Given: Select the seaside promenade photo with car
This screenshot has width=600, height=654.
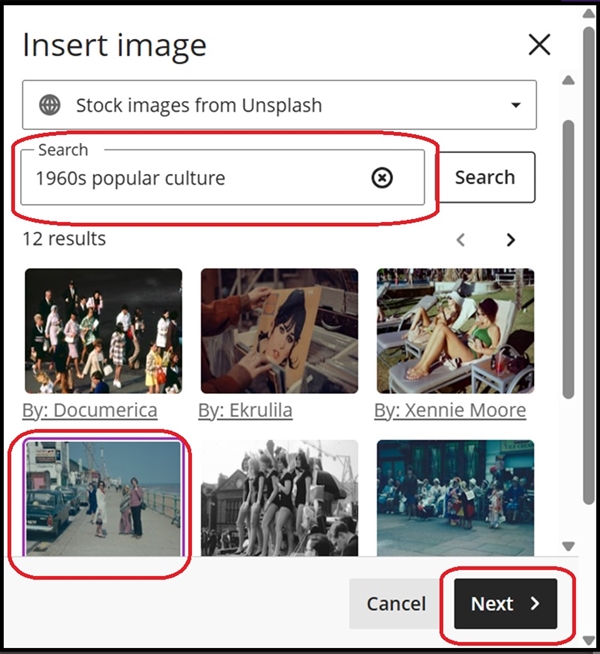Looking at the screenshot, I should click(103, 498).
